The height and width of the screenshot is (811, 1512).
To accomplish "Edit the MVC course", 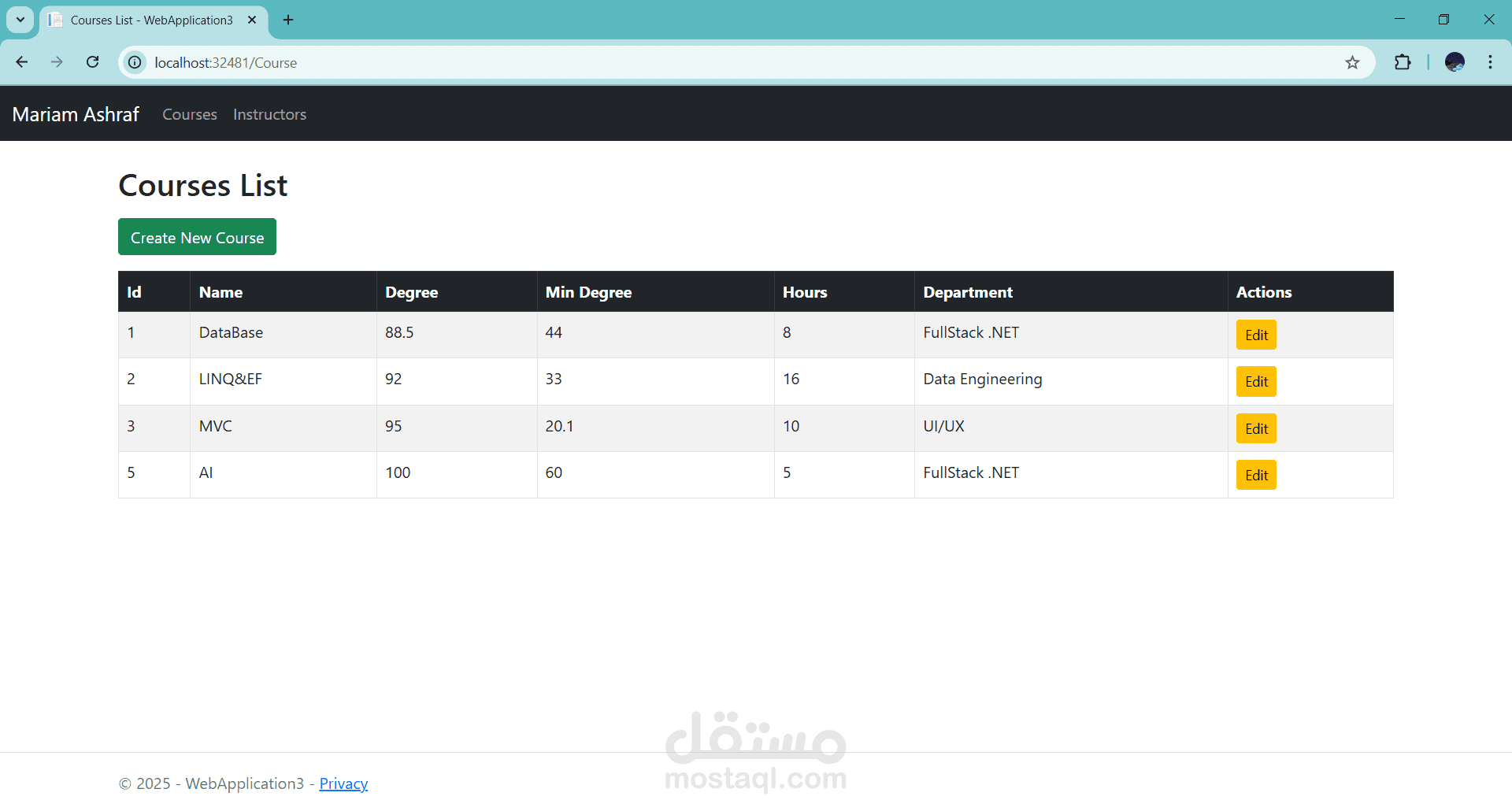I will (1256, 428).
